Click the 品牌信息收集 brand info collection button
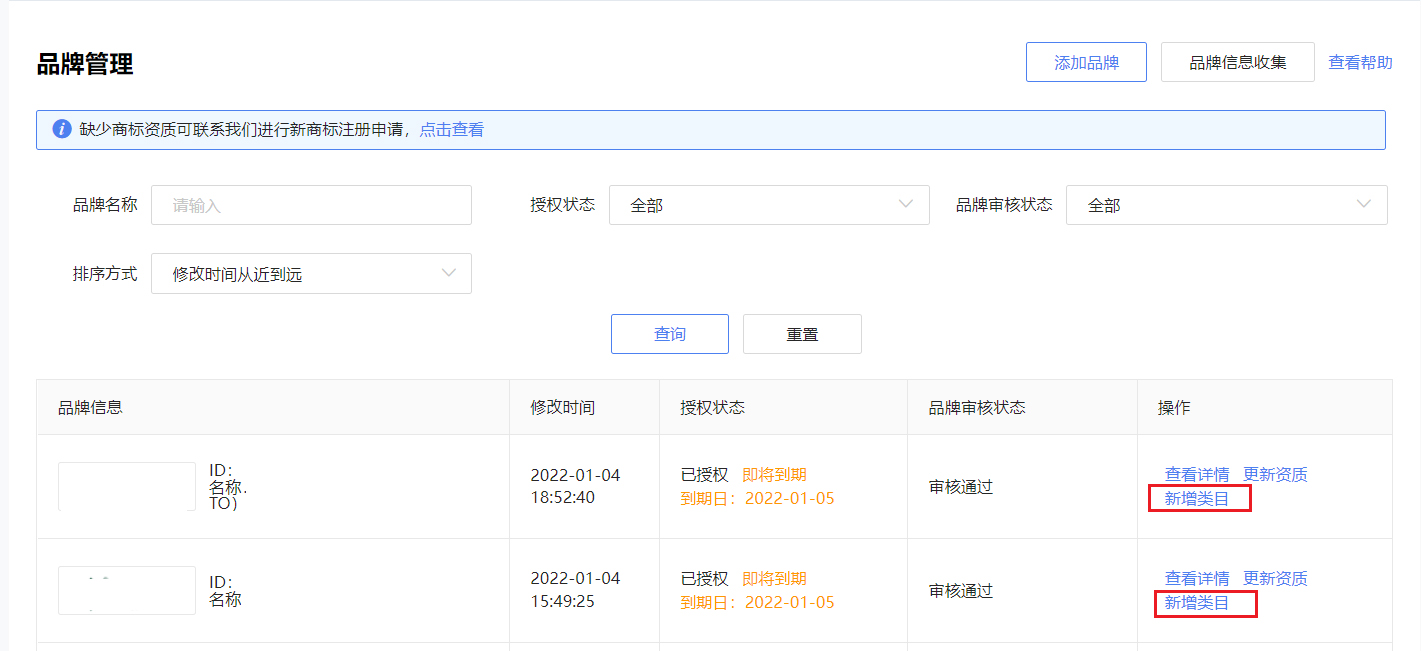 click(1237, 61)
